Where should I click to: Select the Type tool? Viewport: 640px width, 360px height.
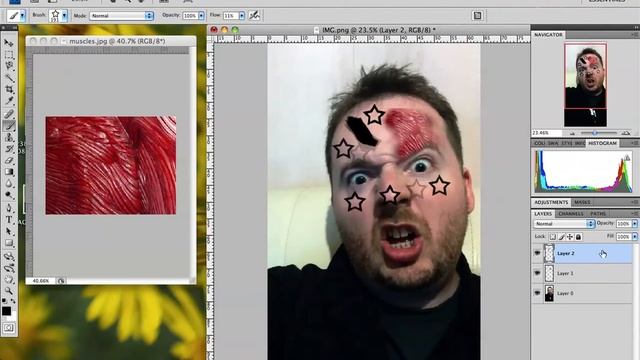click(9, 220)
